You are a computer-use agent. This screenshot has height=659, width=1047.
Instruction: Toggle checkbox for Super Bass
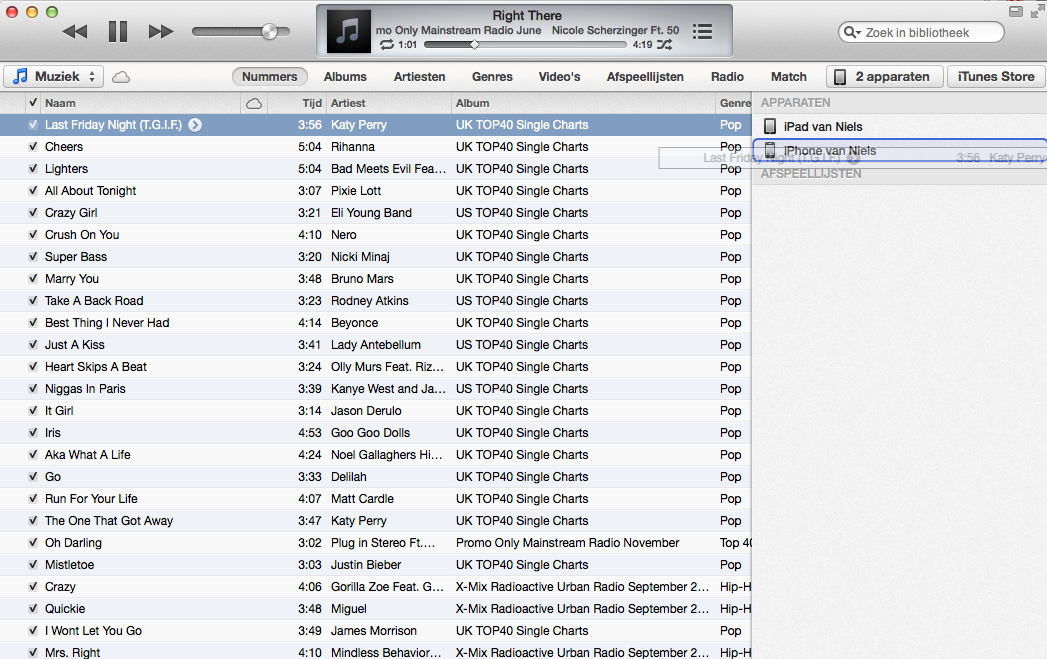click(x=33, y=257)
